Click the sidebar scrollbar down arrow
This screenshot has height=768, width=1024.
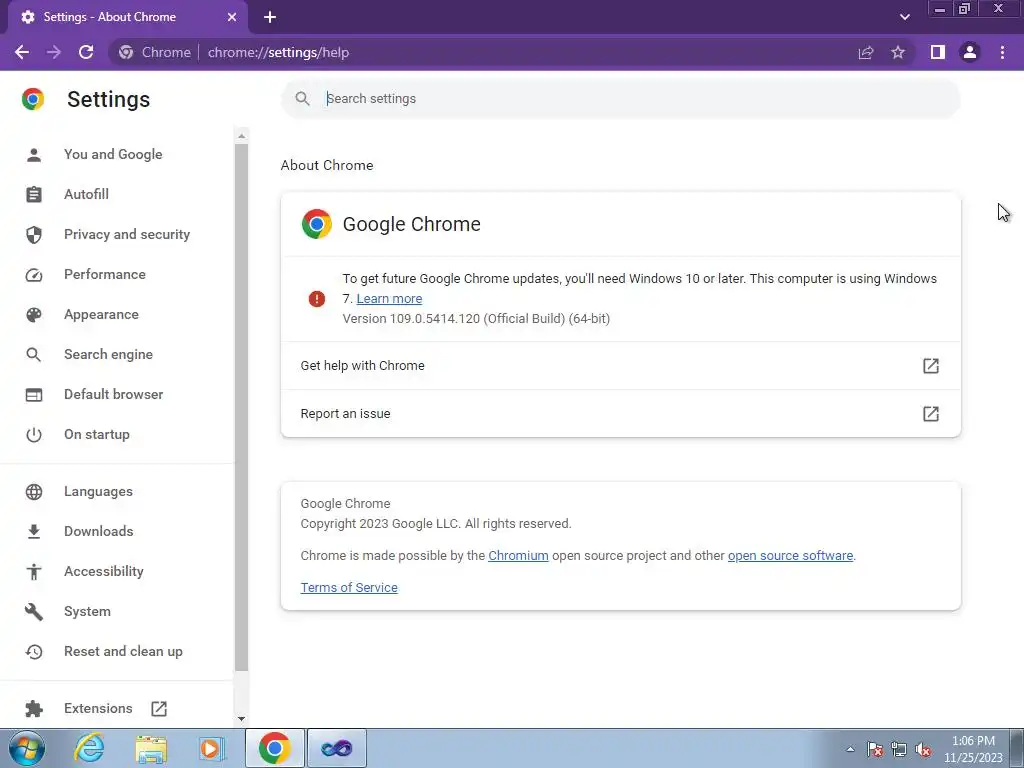(x=242, y=719)
